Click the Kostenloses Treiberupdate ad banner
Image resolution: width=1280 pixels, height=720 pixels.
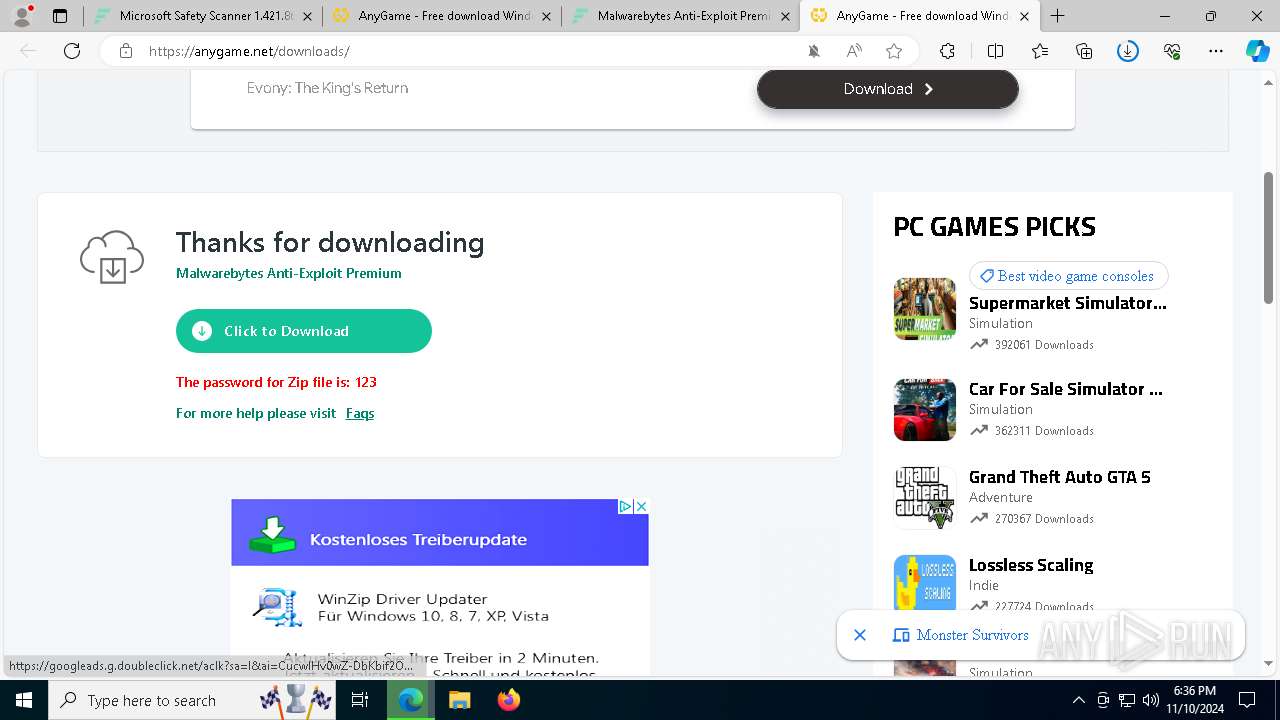point(440,533)
